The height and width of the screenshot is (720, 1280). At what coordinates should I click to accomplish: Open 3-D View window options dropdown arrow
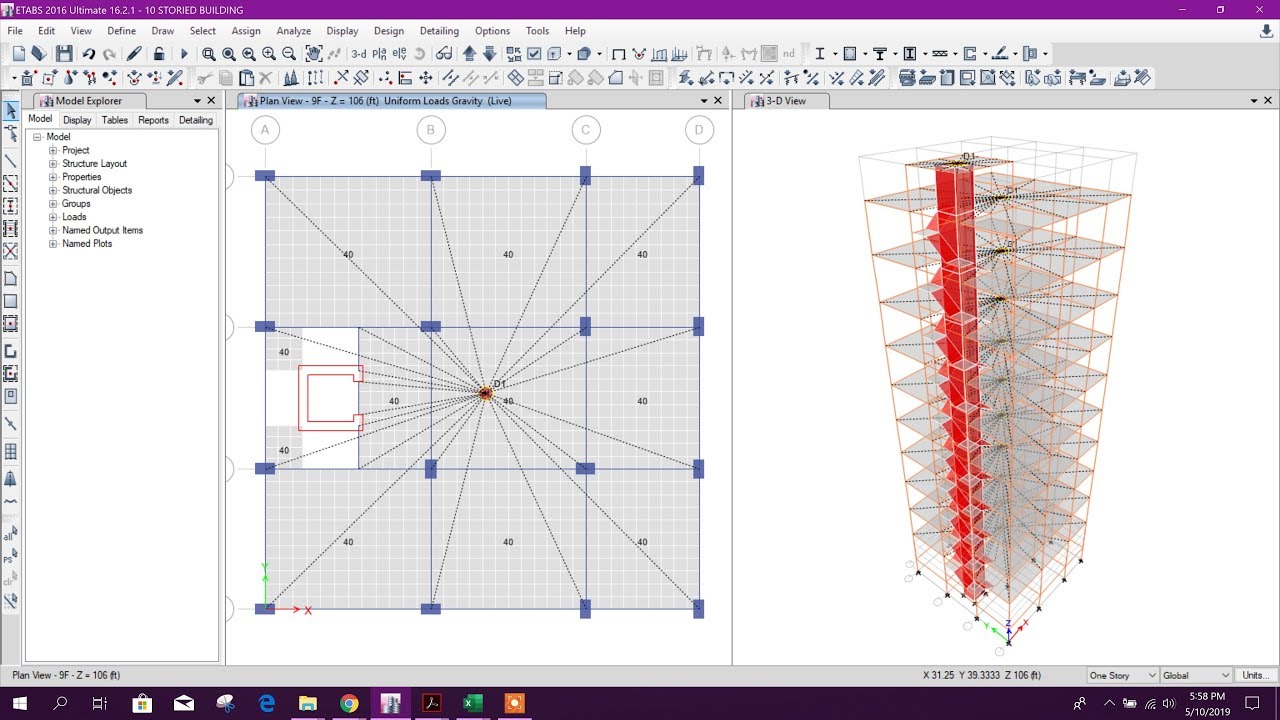click(x=1254, y=101)
